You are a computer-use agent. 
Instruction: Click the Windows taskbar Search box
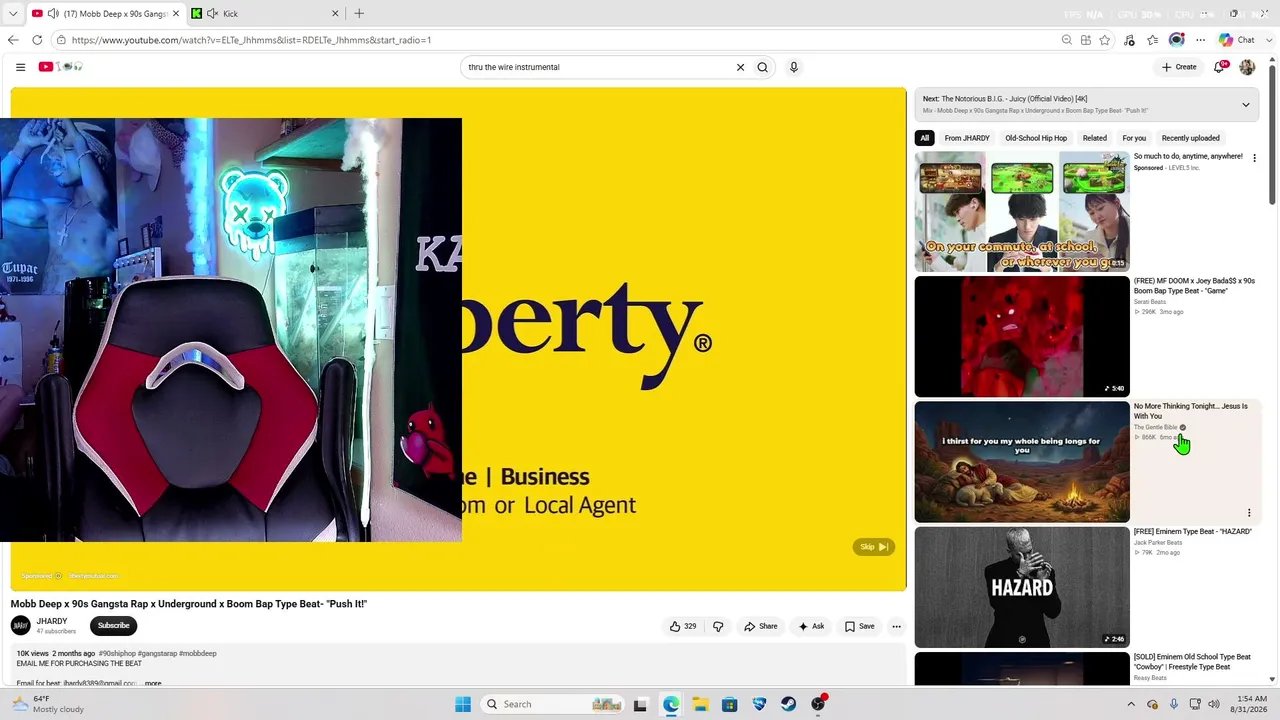[x=553, y=704]
